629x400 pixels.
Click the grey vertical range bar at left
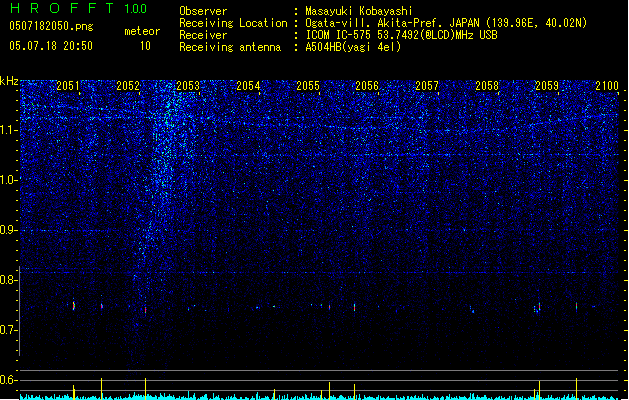(20, 311)
